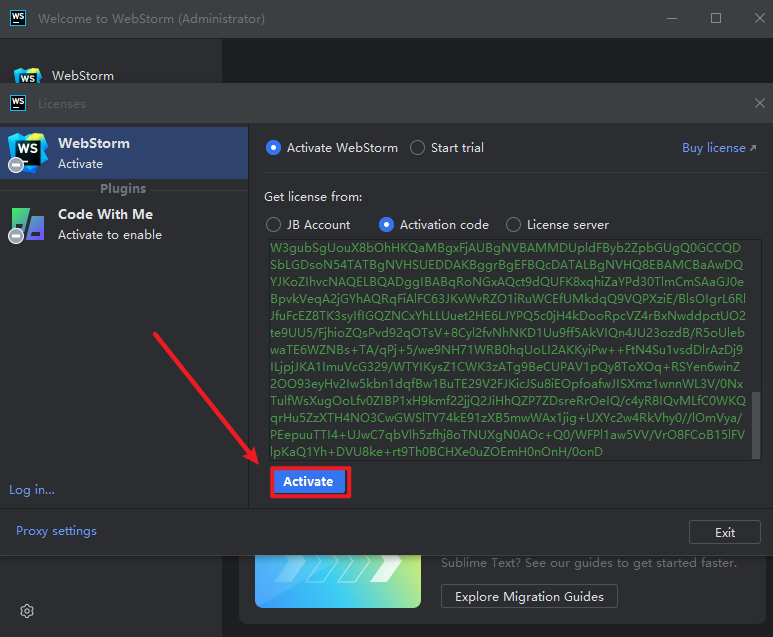Choose Activation code radio option
Screen dimensions: 773x637
[386, 225]
